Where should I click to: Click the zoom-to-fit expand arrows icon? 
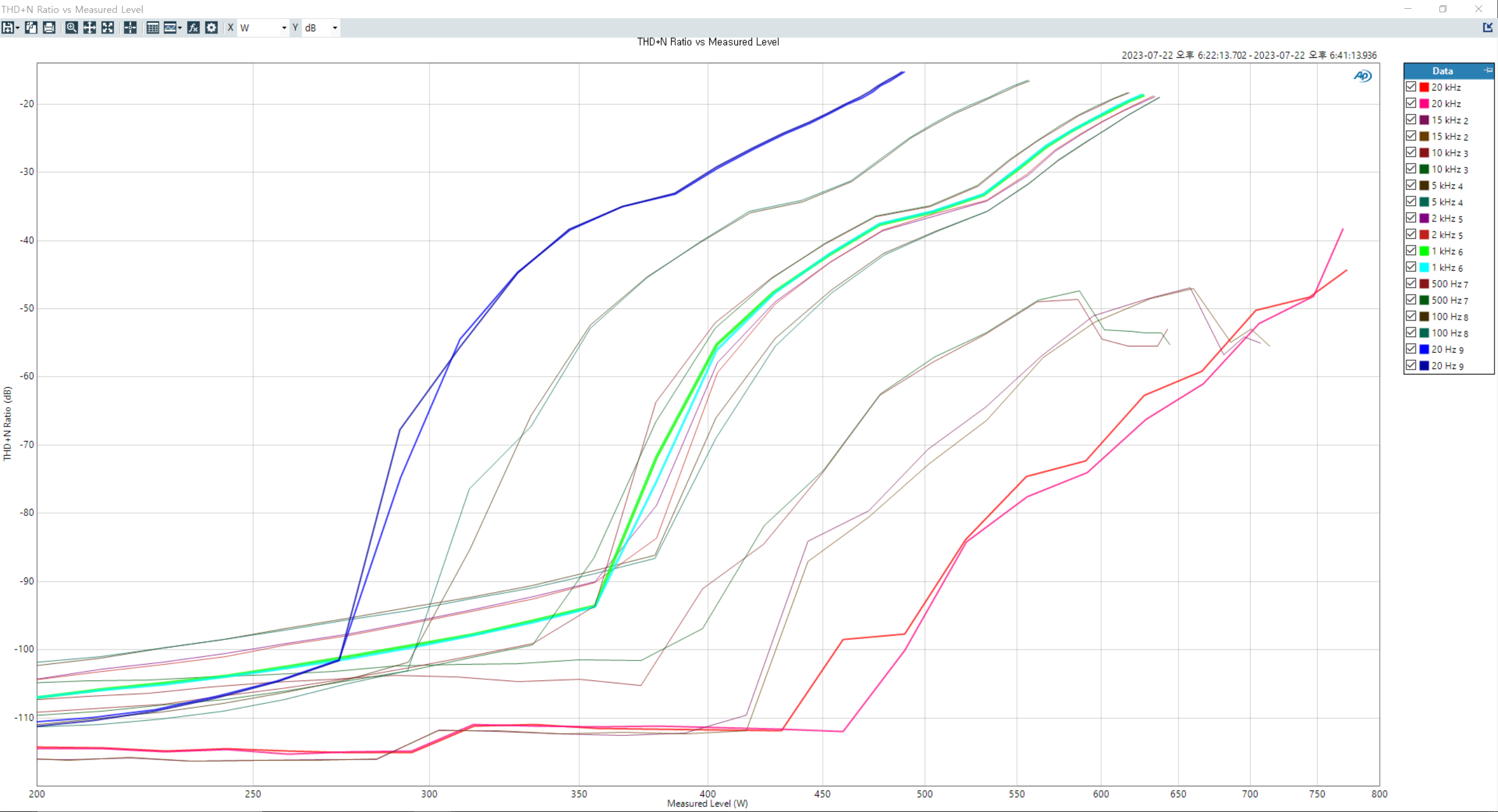pyautogui.click(x=108, y=27)
